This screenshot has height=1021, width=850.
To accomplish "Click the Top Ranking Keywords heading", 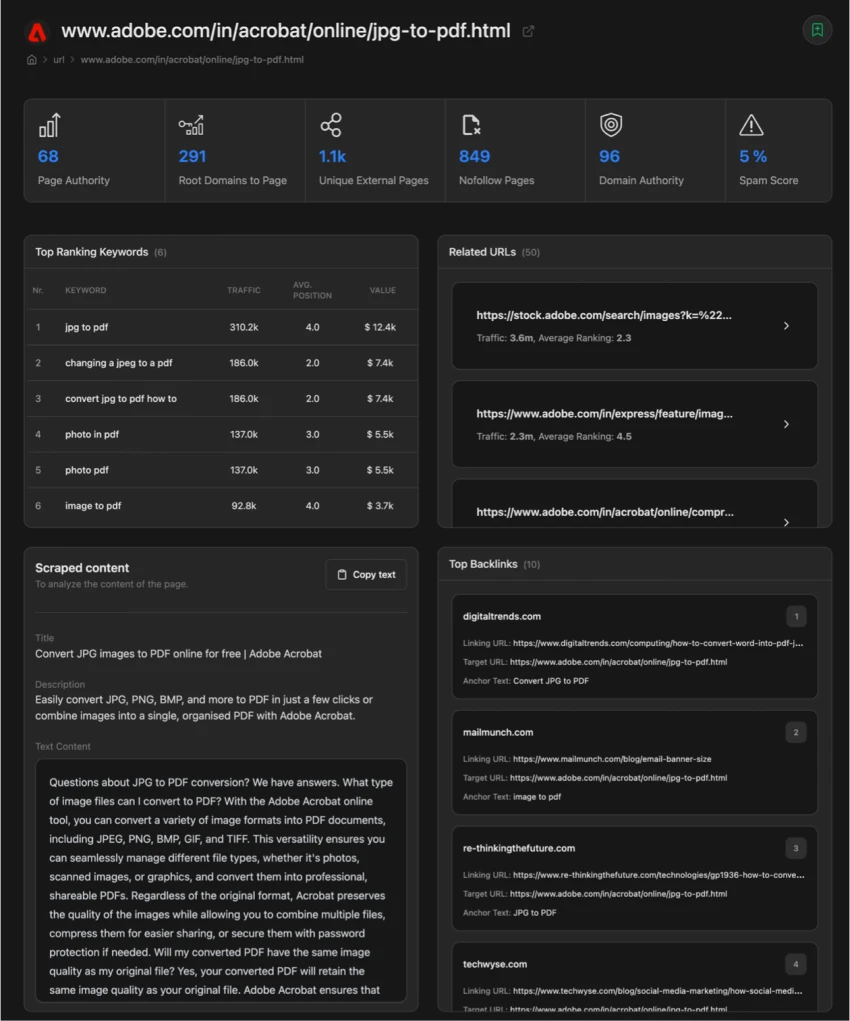I will (92, 252).
